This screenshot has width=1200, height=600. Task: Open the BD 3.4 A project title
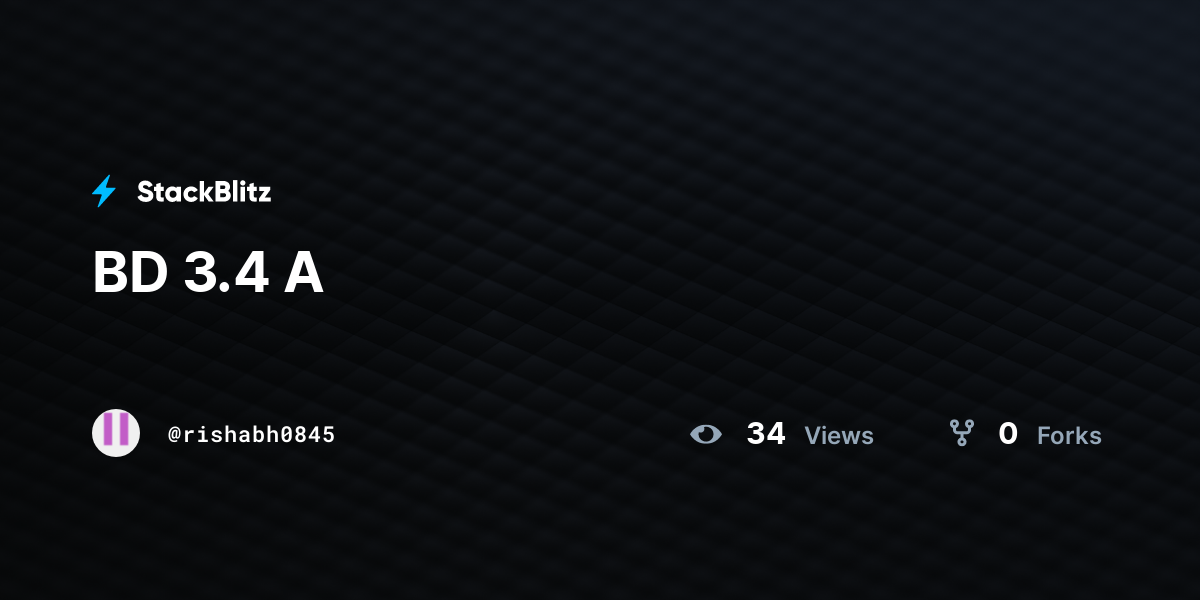(208, 273)
